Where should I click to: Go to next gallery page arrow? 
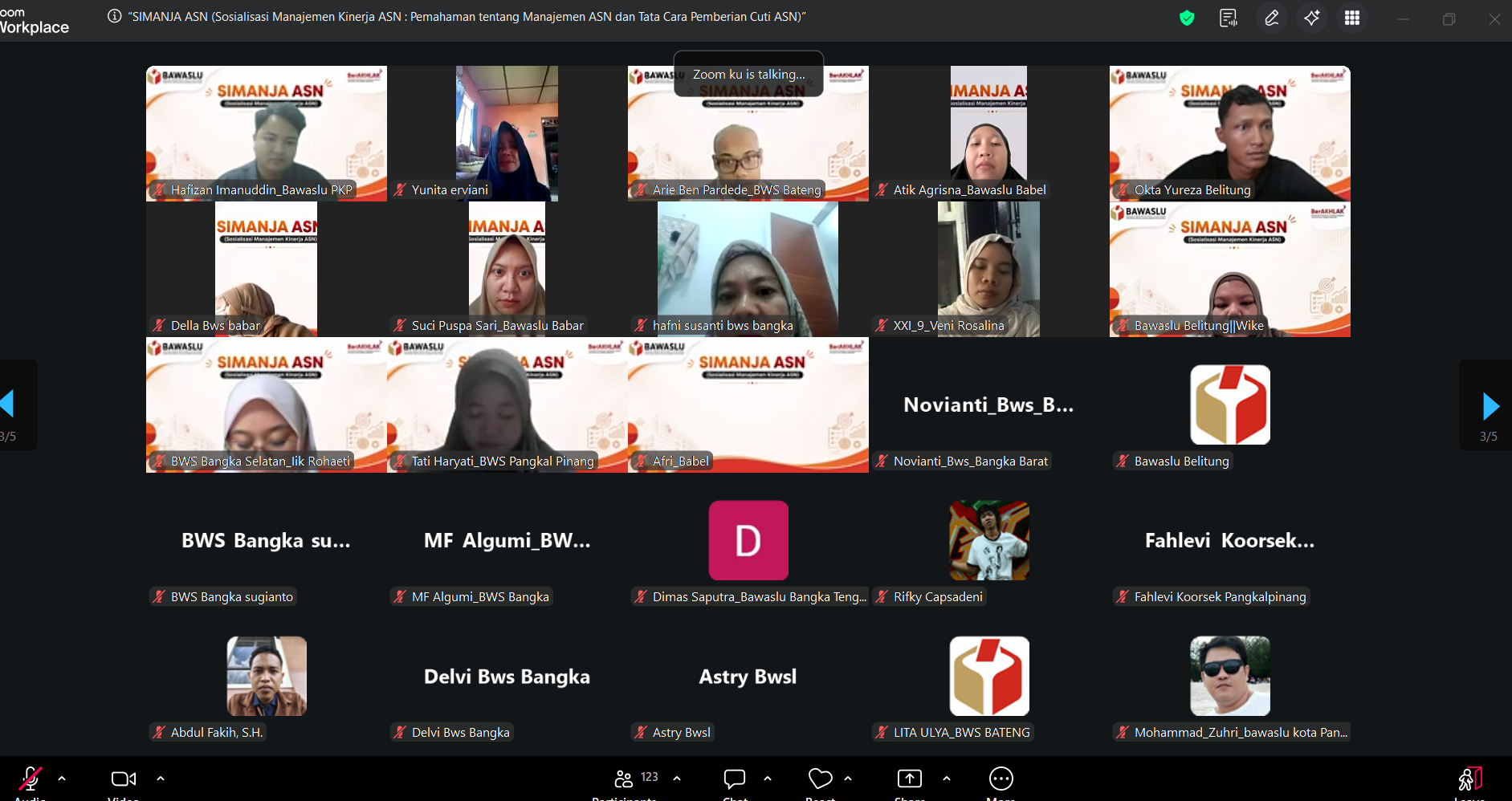pos(1490,406)
